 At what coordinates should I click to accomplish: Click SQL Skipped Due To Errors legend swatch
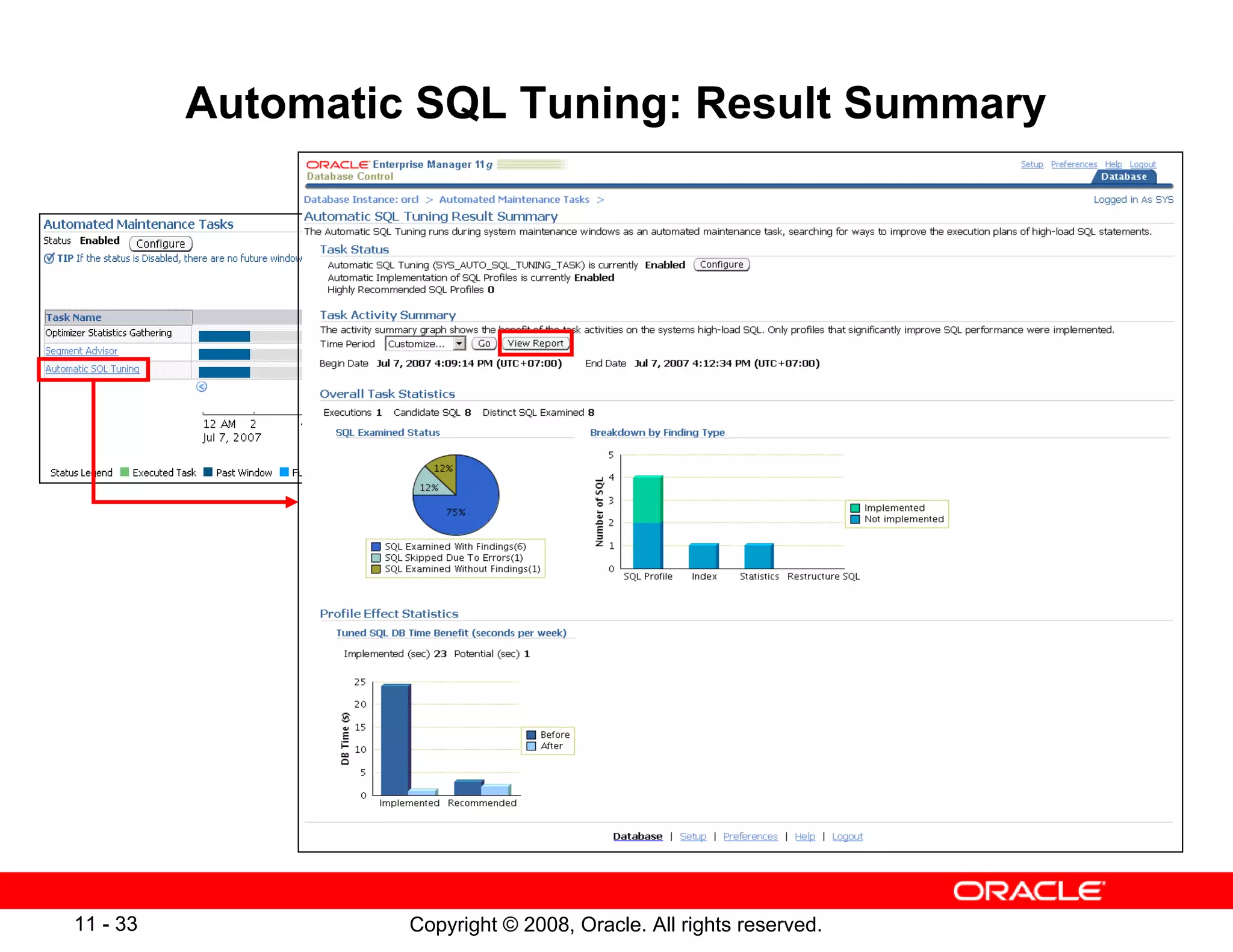376,558
